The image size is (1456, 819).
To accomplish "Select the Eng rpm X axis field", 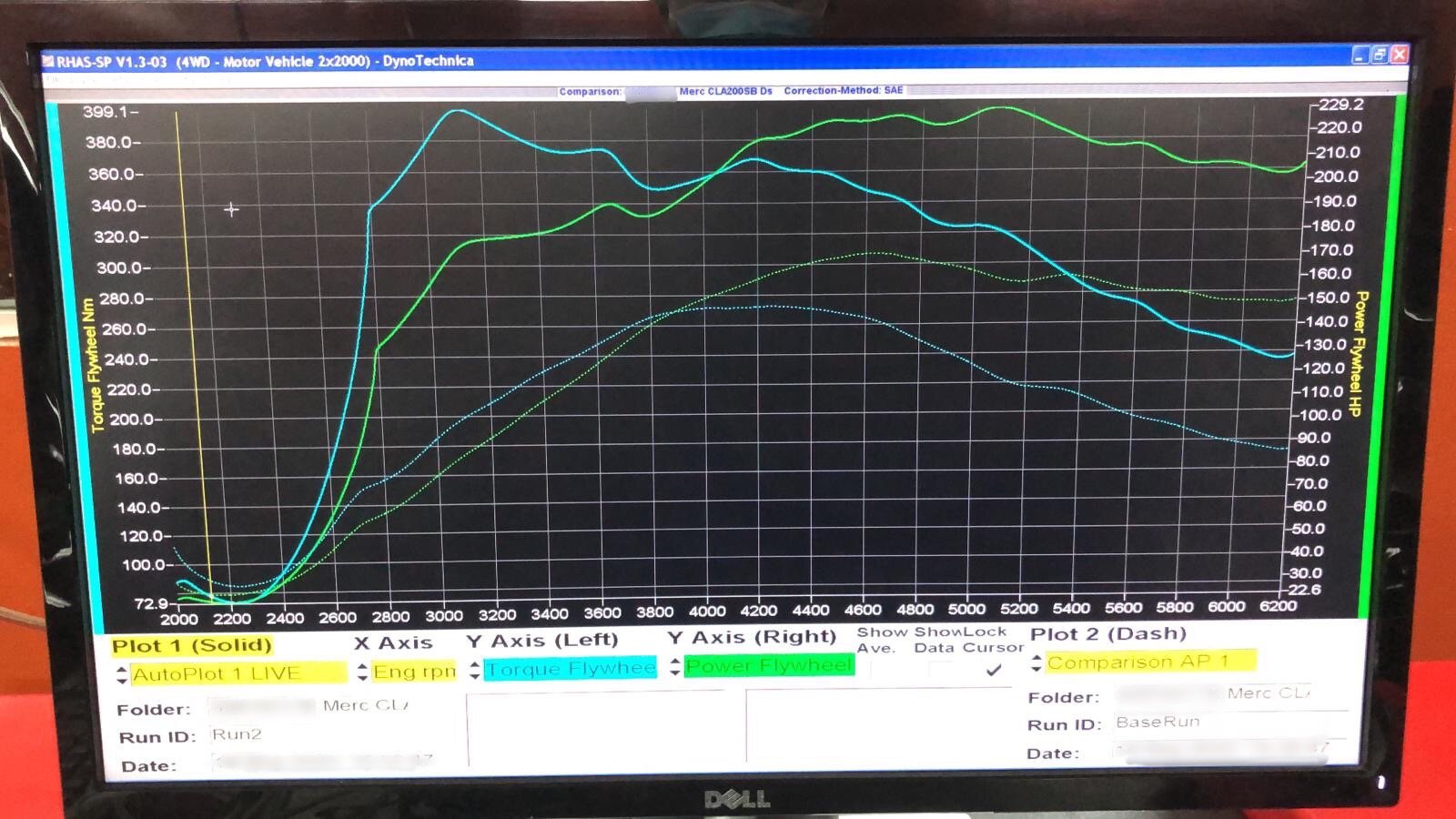I will pos(413,672).
